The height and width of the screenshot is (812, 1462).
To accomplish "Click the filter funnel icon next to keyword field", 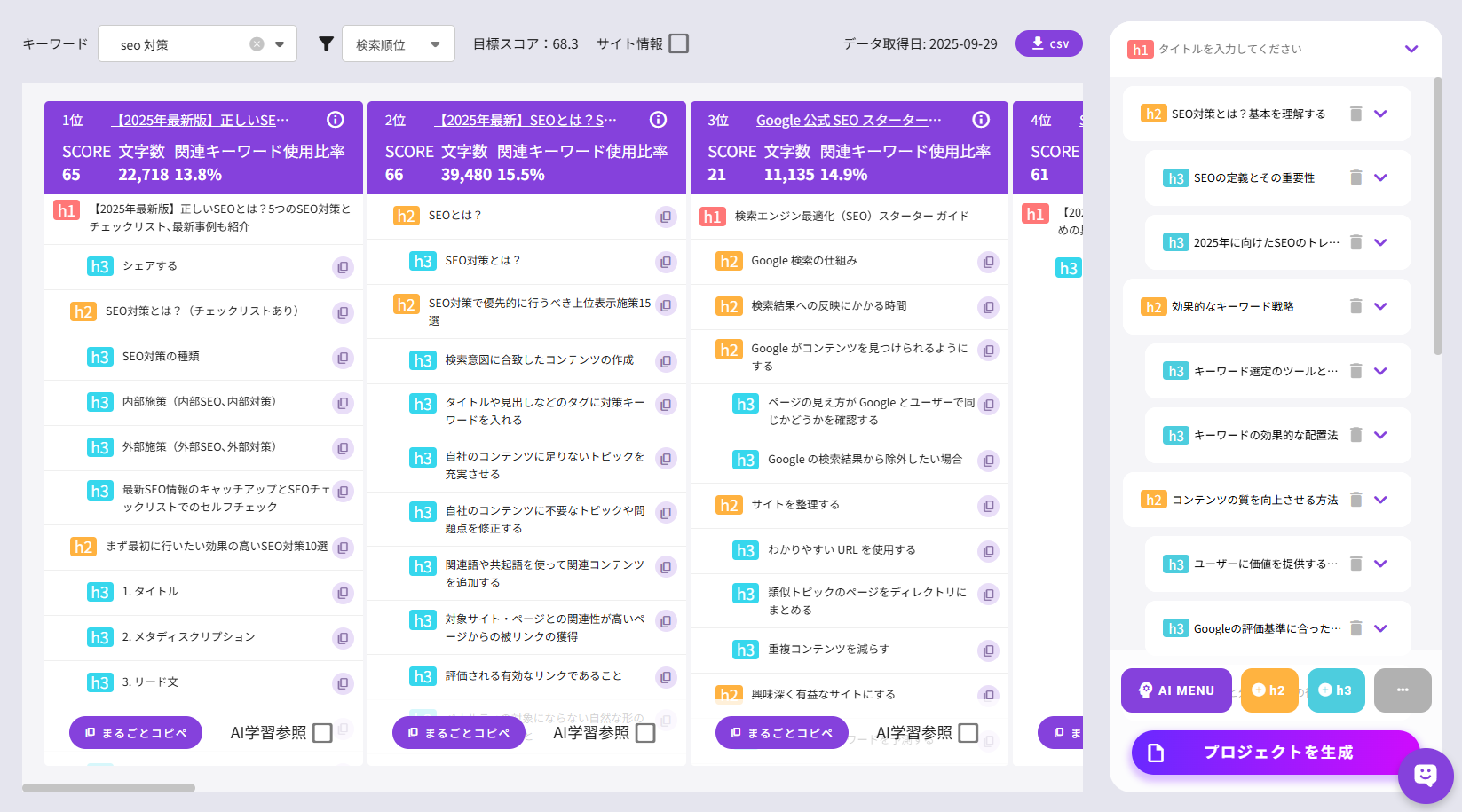I will click(327, 43).
